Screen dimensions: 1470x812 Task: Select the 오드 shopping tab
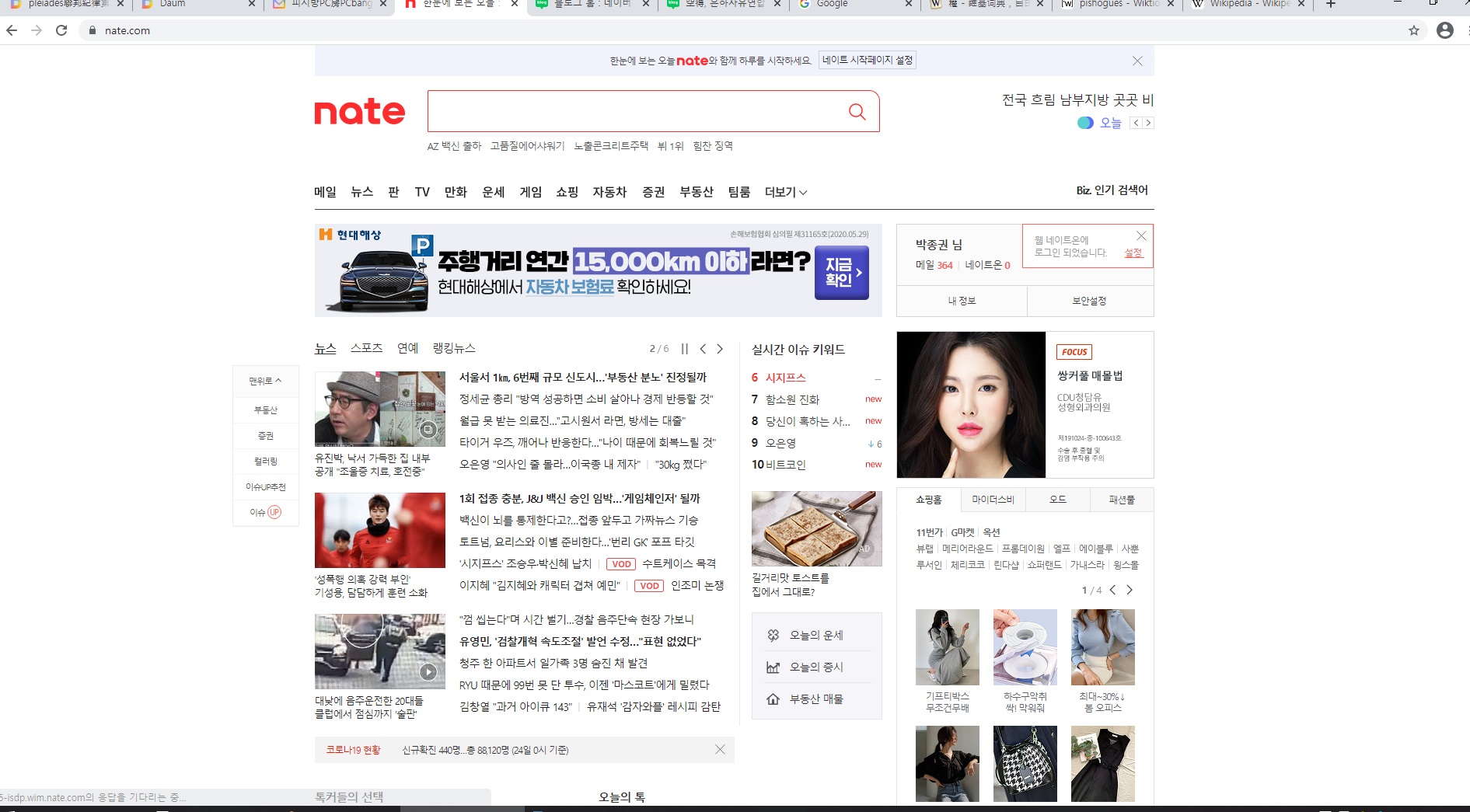1057,500
